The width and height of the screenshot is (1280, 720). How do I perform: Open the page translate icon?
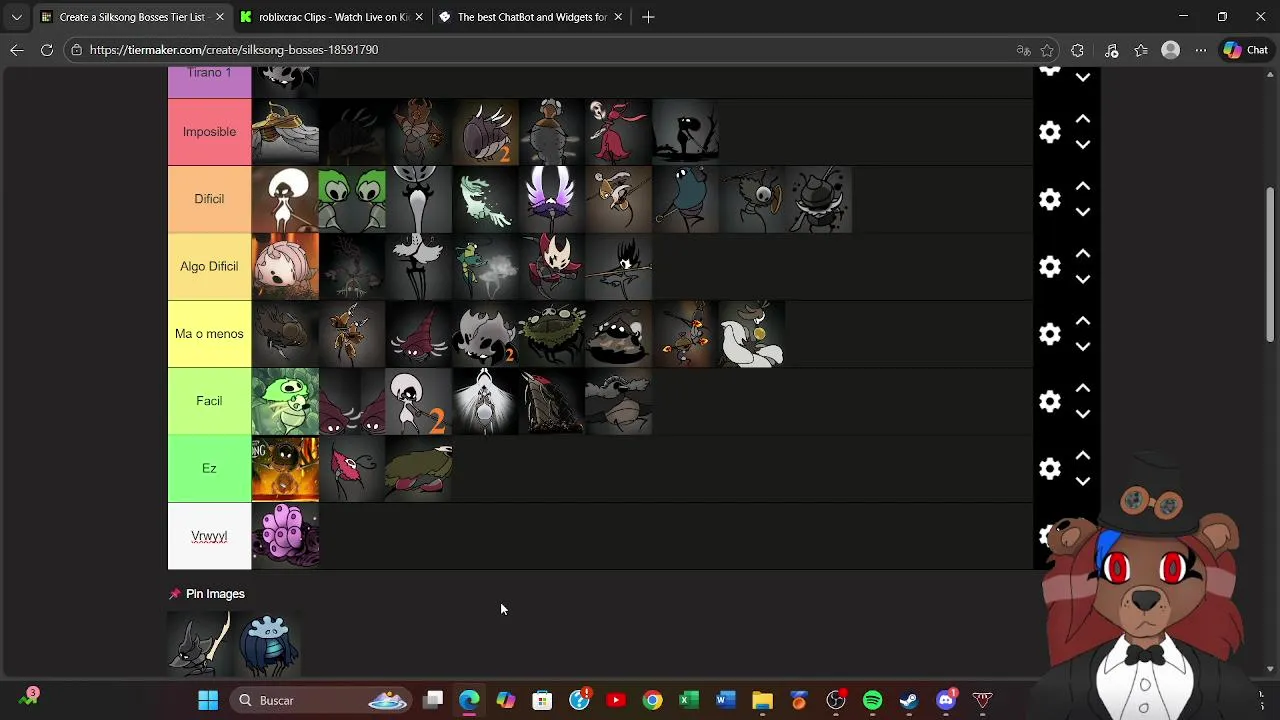[x=1023, y=50]
